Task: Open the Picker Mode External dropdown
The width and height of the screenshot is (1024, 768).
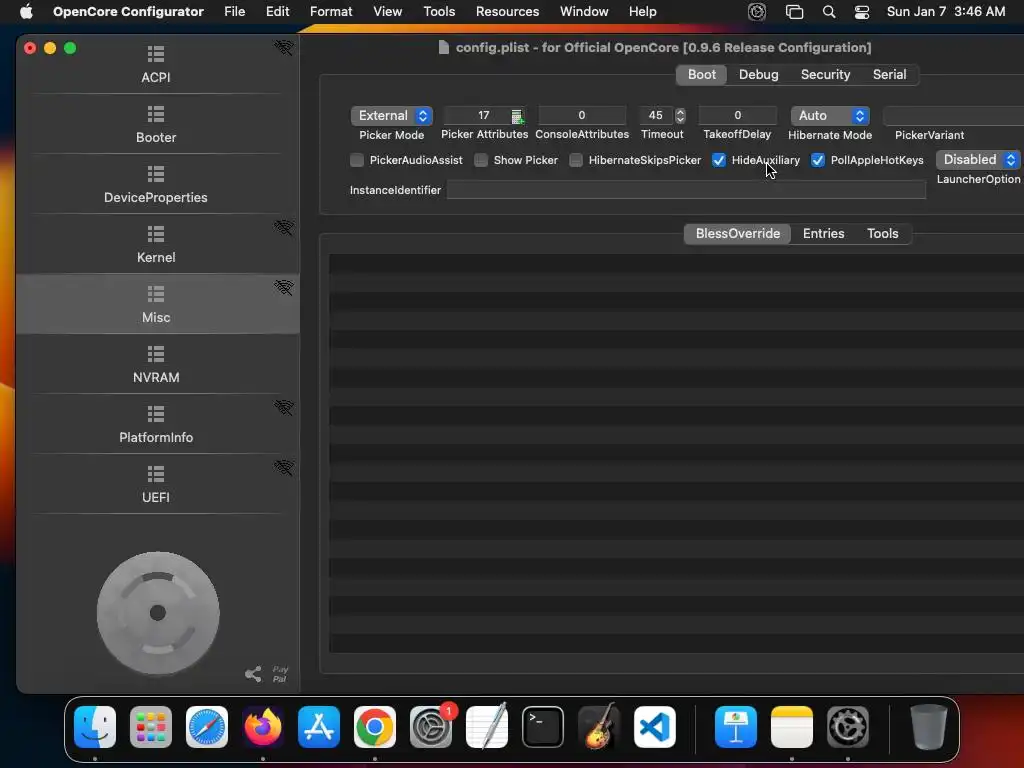Action: click(392, 116)
